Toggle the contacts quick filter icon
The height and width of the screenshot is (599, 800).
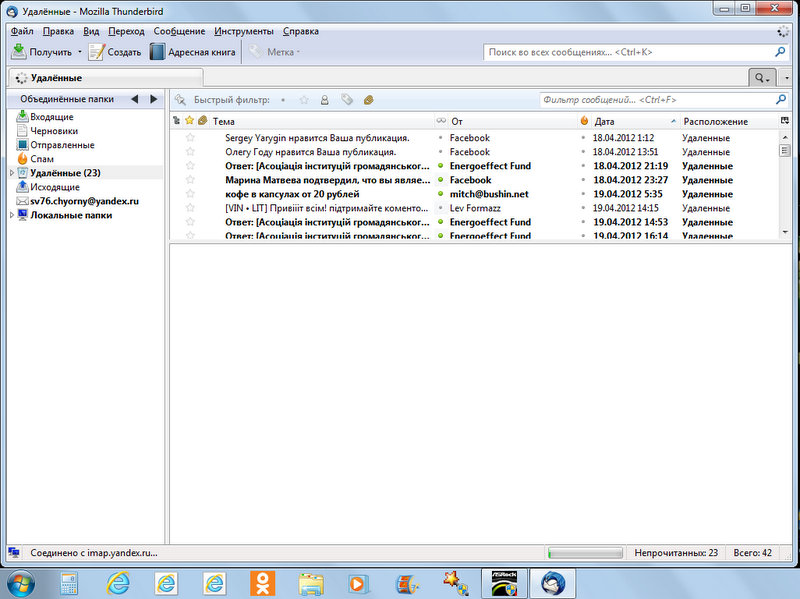click(324, 100)
